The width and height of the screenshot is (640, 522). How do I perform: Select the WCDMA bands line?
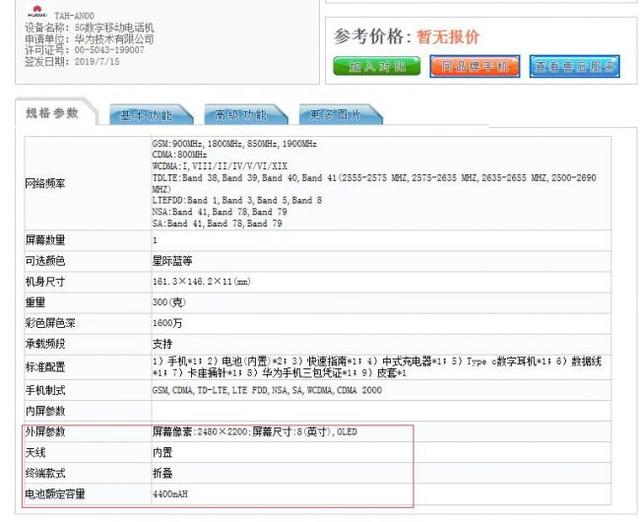220,166
